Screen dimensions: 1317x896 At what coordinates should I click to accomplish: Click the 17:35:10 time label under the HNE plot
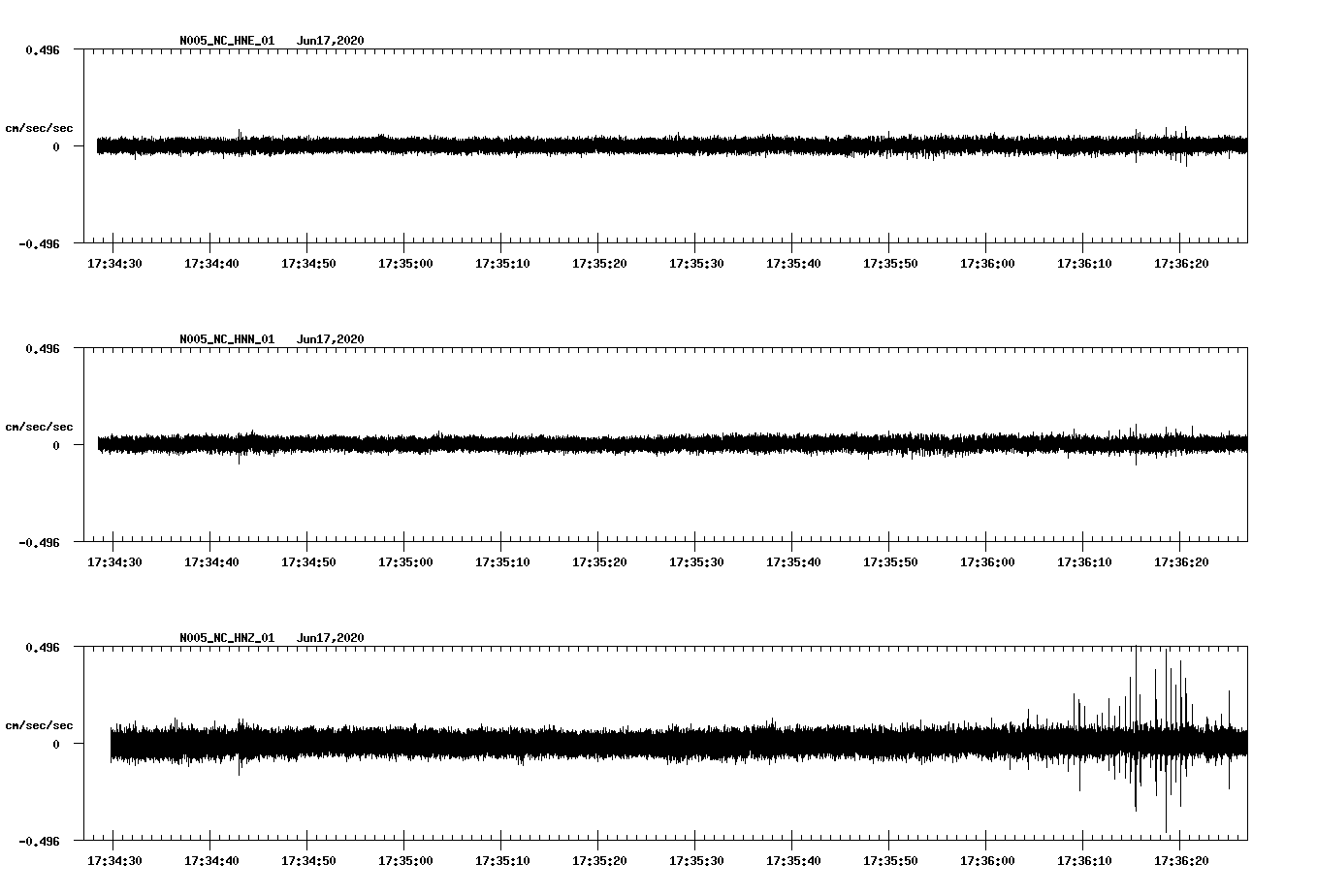point(502,263)
